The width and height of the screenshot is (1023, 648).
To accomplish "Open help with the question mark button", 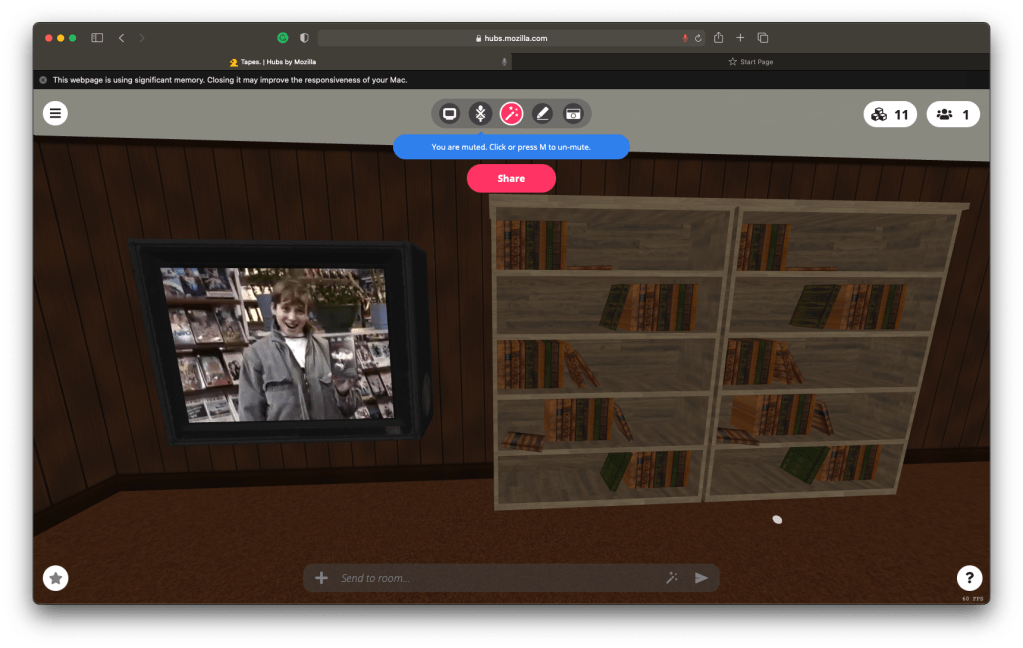I will click(x=968, y=578).
